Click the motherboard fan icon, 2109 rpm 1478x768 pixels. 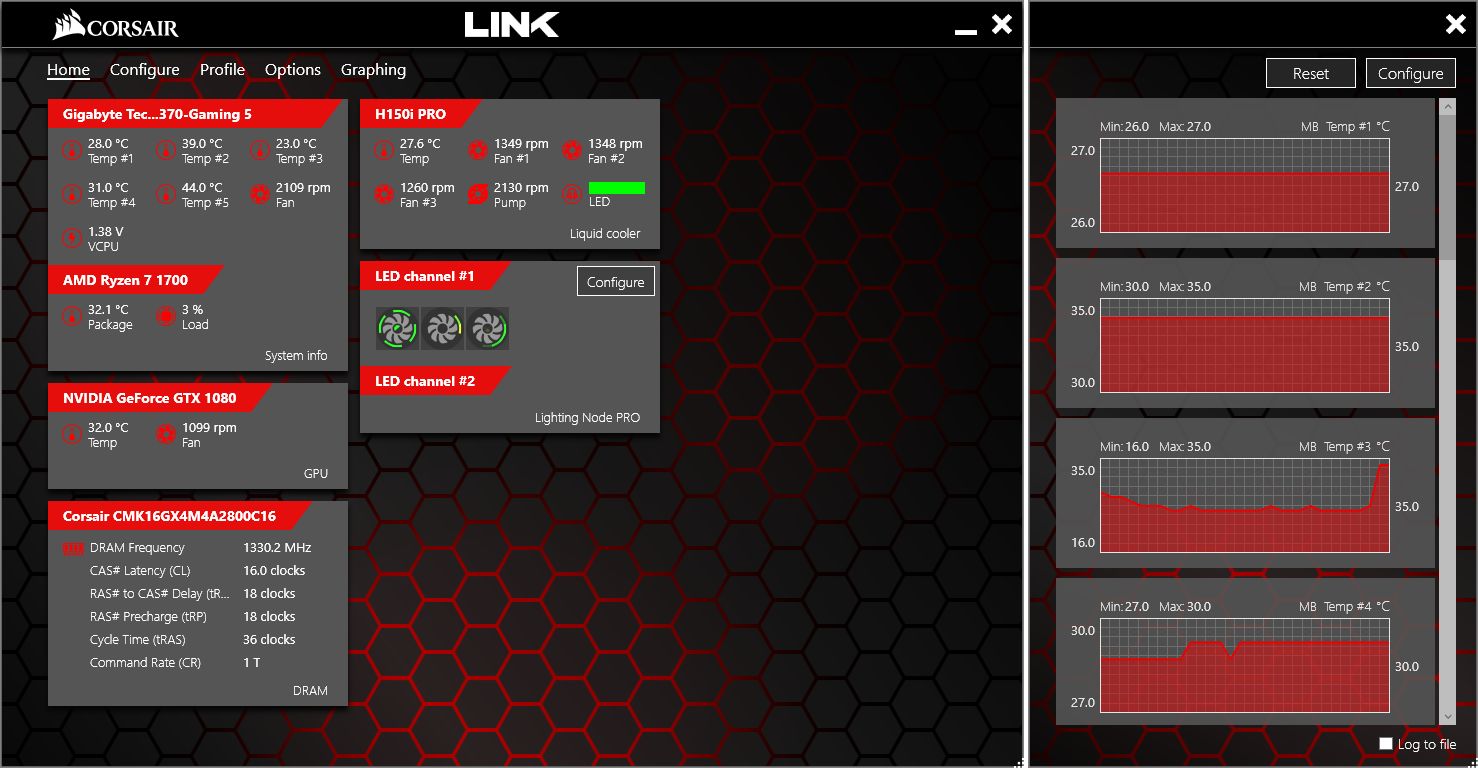tap(260, 195)
